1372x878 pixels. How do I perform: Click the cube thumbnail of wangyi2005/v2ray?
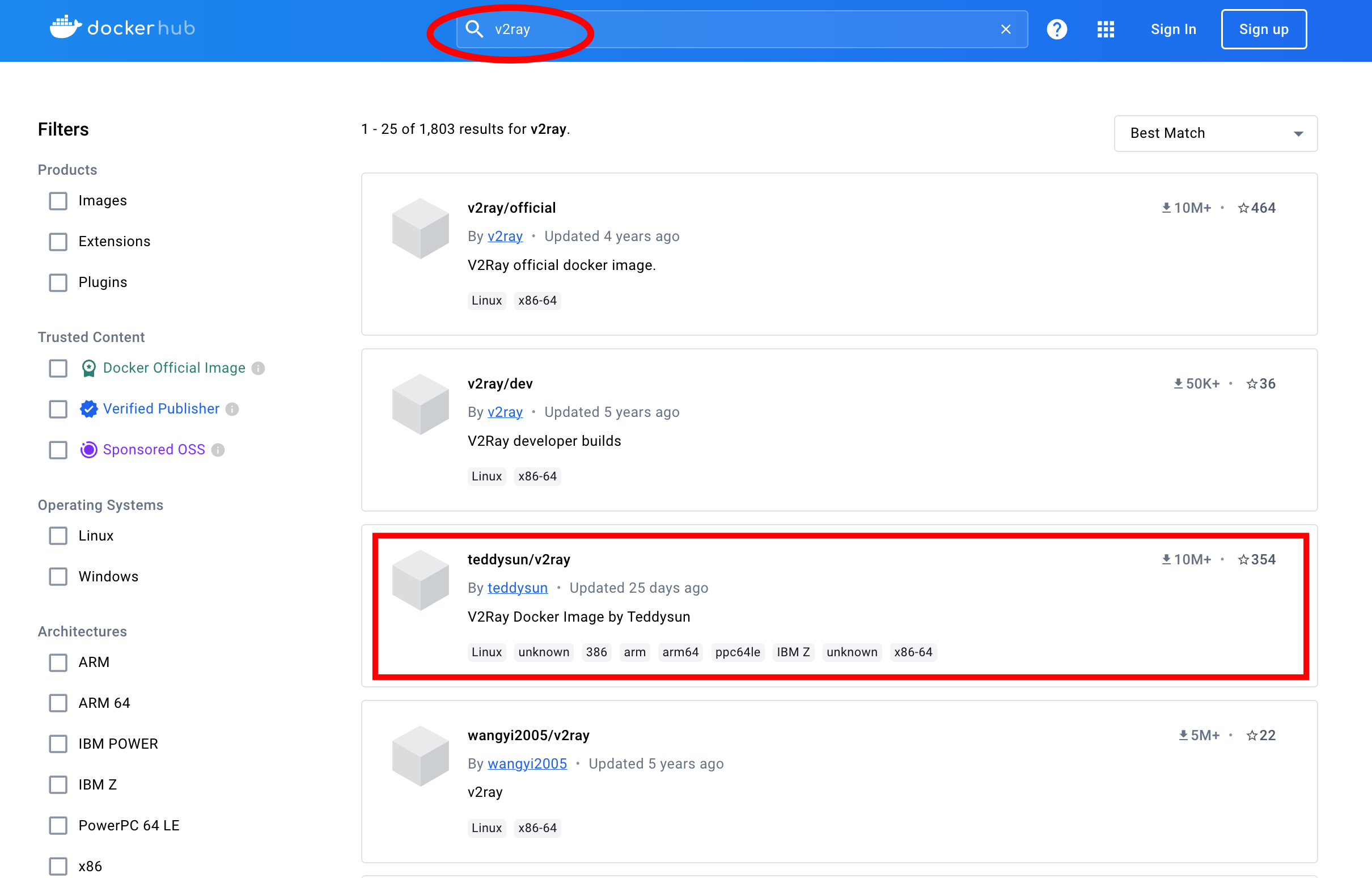coord(421,757)
